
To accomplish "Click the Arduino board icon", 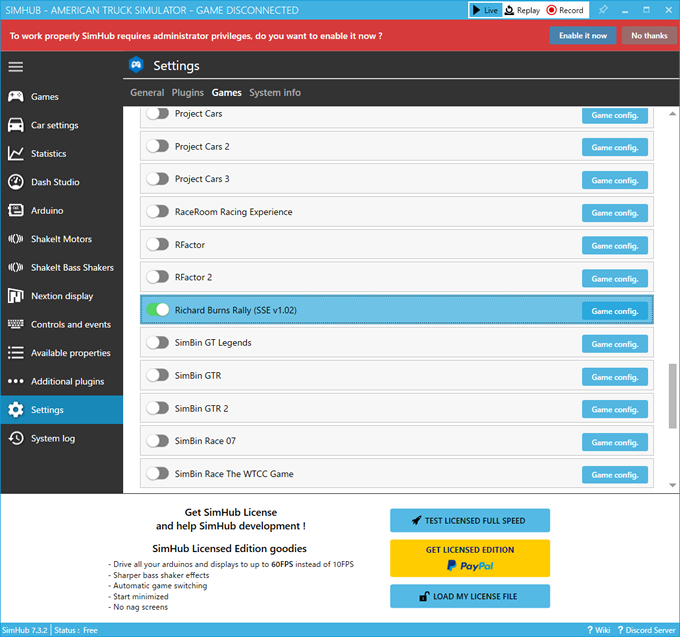I will point(16,210).
